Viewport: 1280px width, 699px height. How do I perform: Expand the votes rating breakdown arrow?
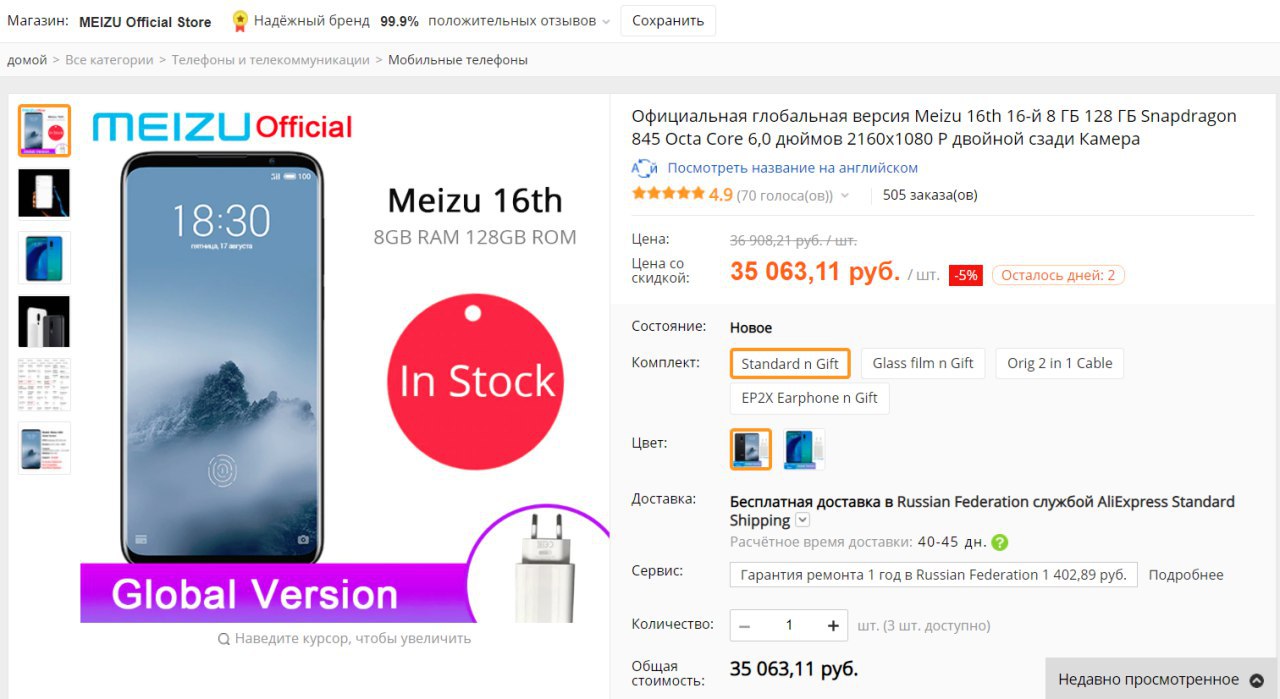(845, 196)
